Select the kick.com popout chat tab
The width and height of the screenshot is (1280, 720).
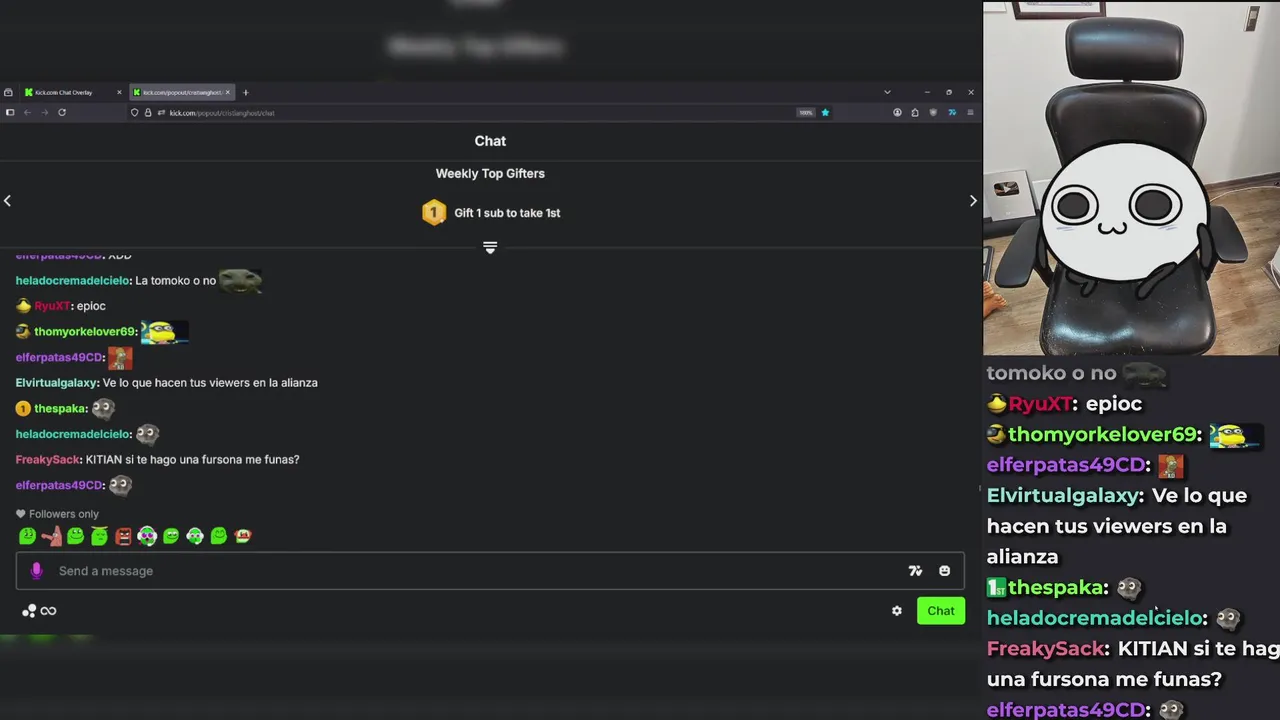[x=180, y=92]
